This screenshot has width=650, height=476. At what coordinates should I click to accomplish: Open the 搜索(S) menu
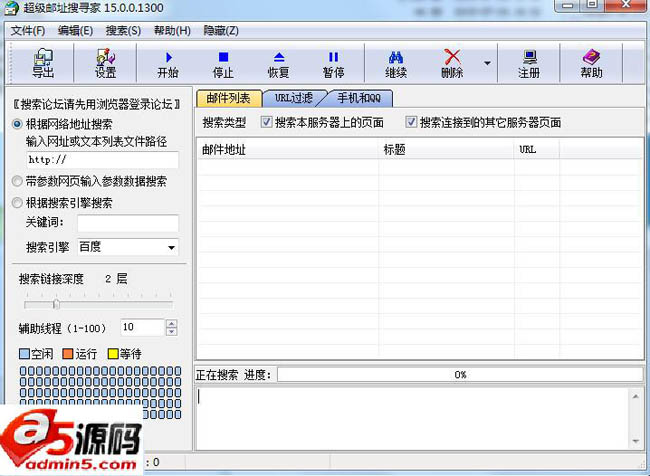(123, 31)
